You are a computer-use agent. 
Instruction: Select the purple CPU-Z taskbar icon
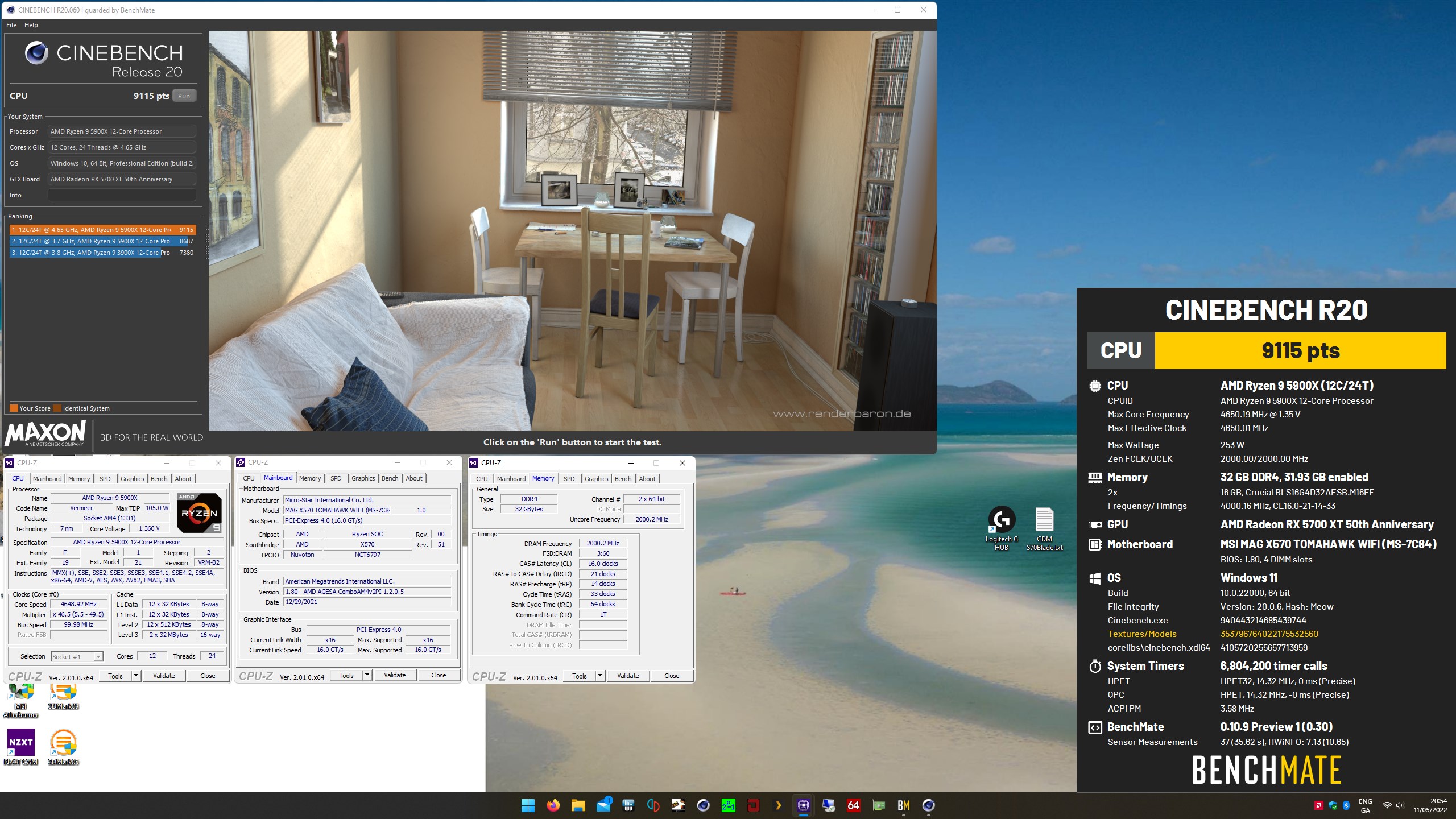(803, 805)
